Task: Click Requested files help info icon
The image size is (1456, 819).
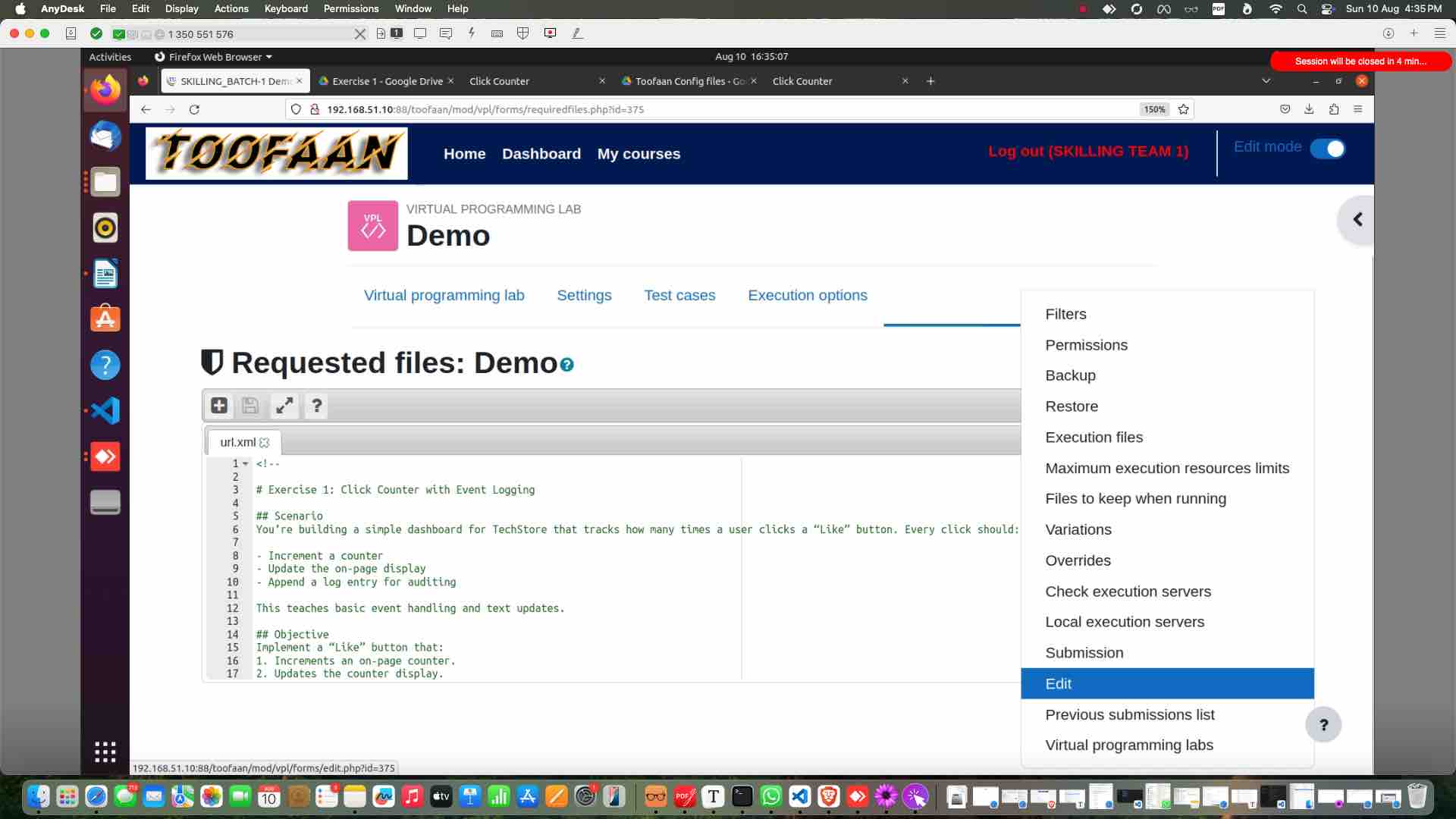Action: click(566, 365)
